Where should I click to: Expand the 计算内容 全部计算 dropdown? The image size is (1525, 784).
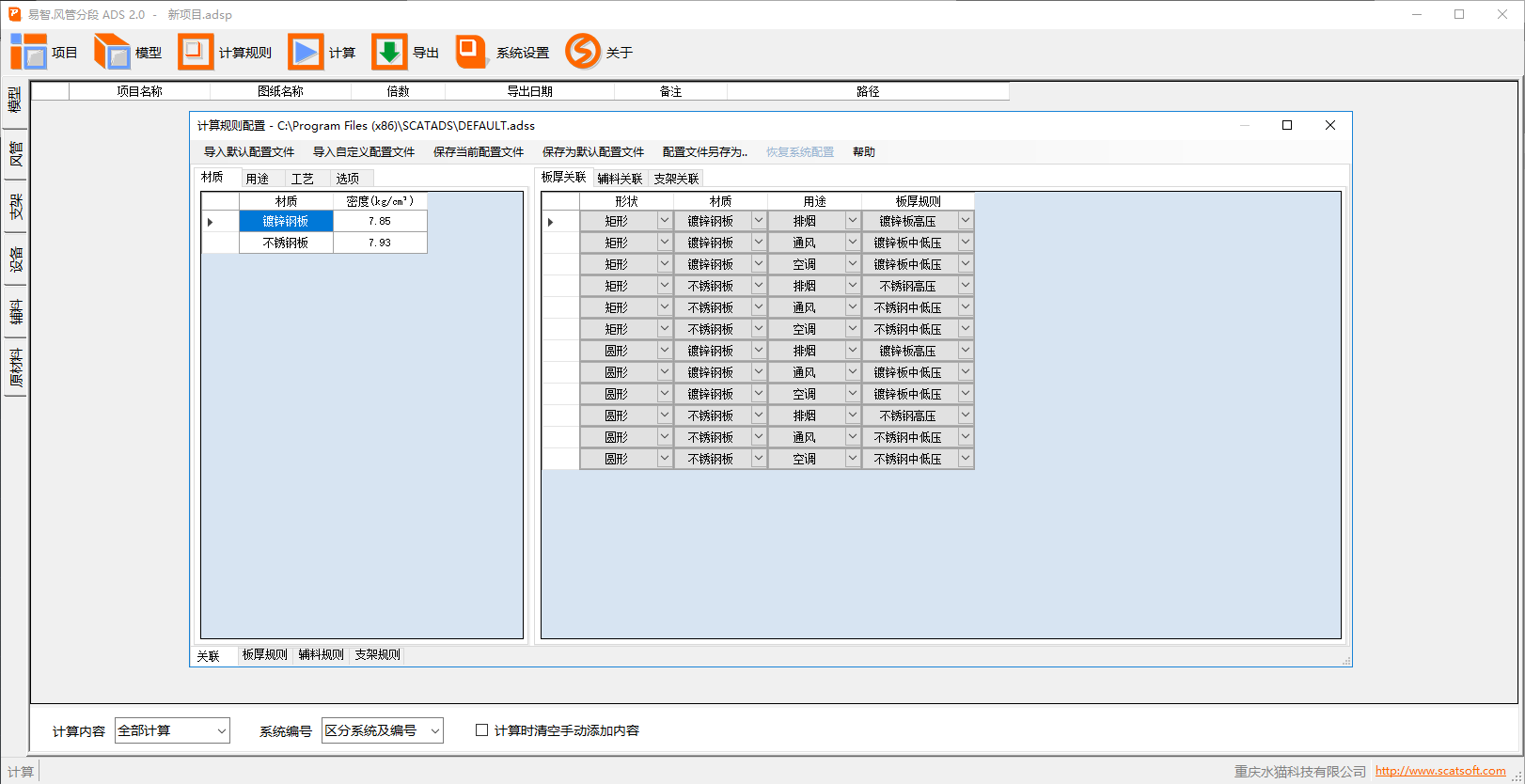pyautogui.click(x=221, y=730)
